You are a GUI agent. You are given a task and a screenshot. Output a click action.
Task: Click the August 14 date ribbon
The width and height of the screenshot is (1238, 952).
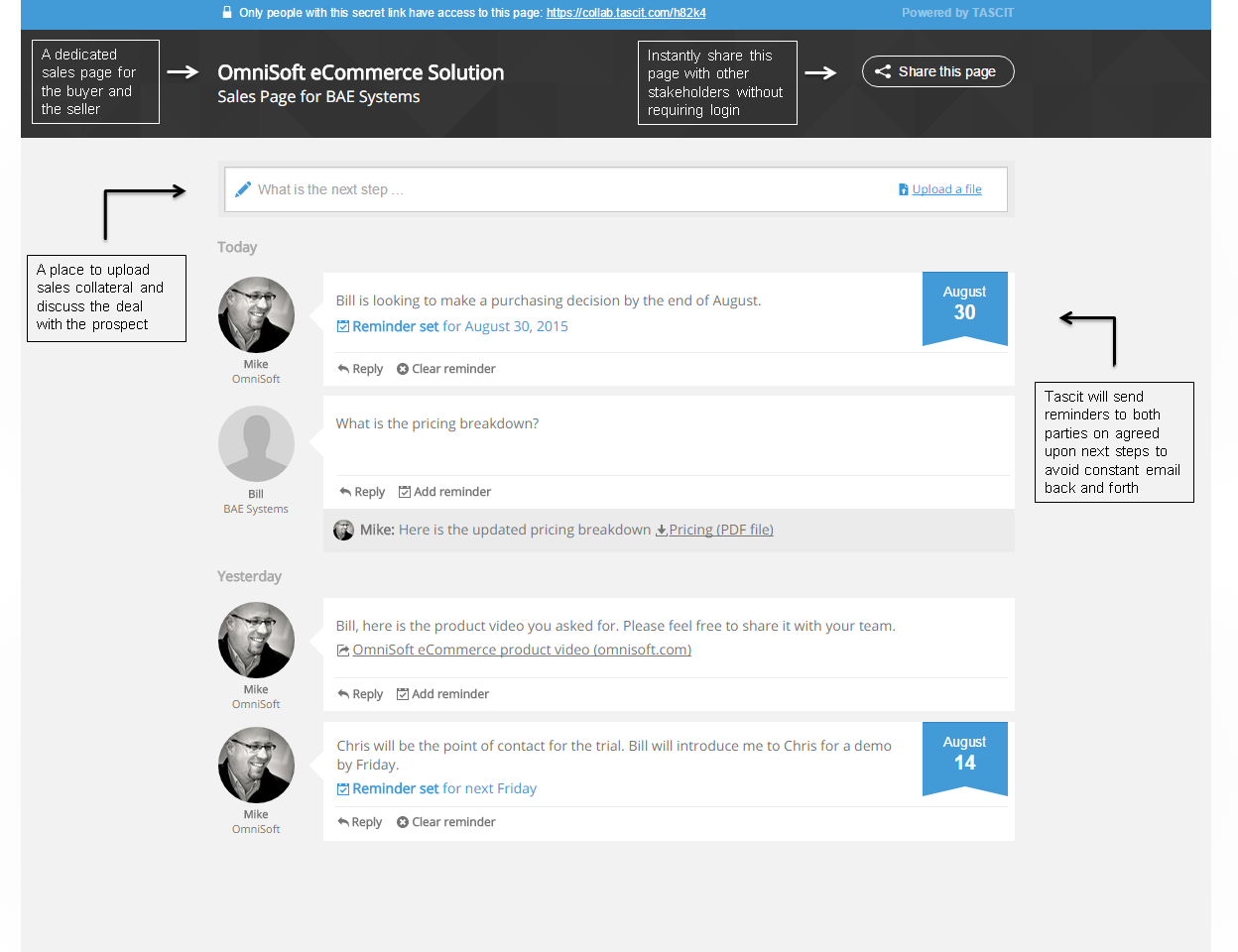tap(965, 759)
